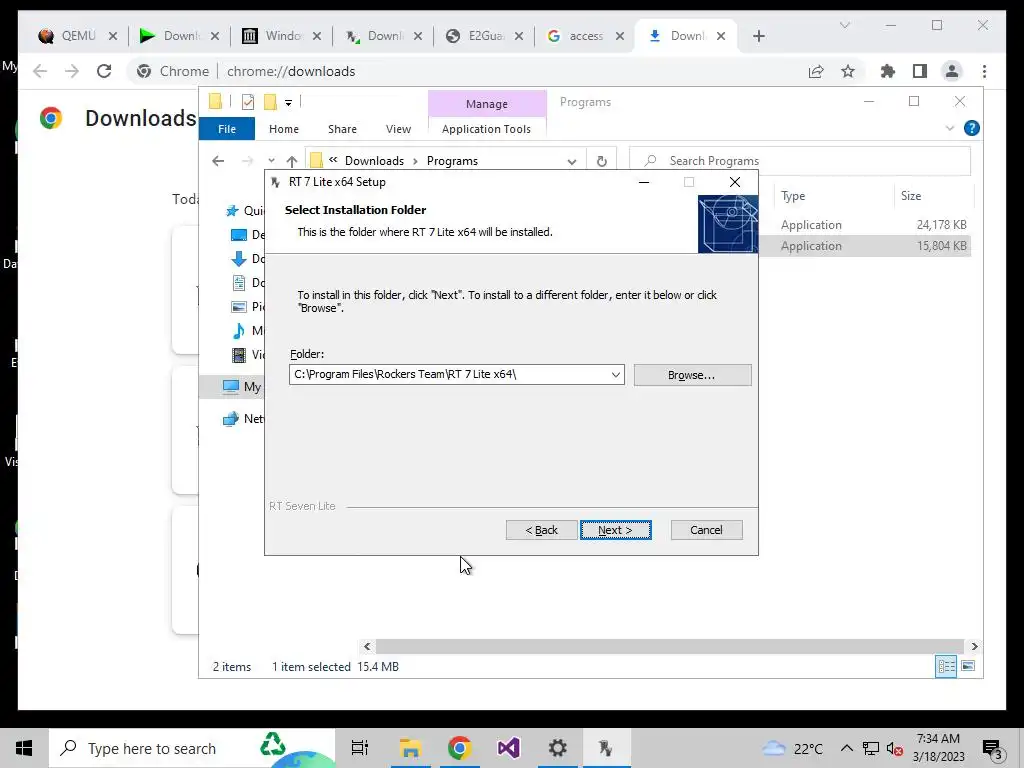Image resolution: width=1024 pixels, height=768 pixels.
Task: Go up one folder level in Explorer
Action: click(x=291, y=161)
